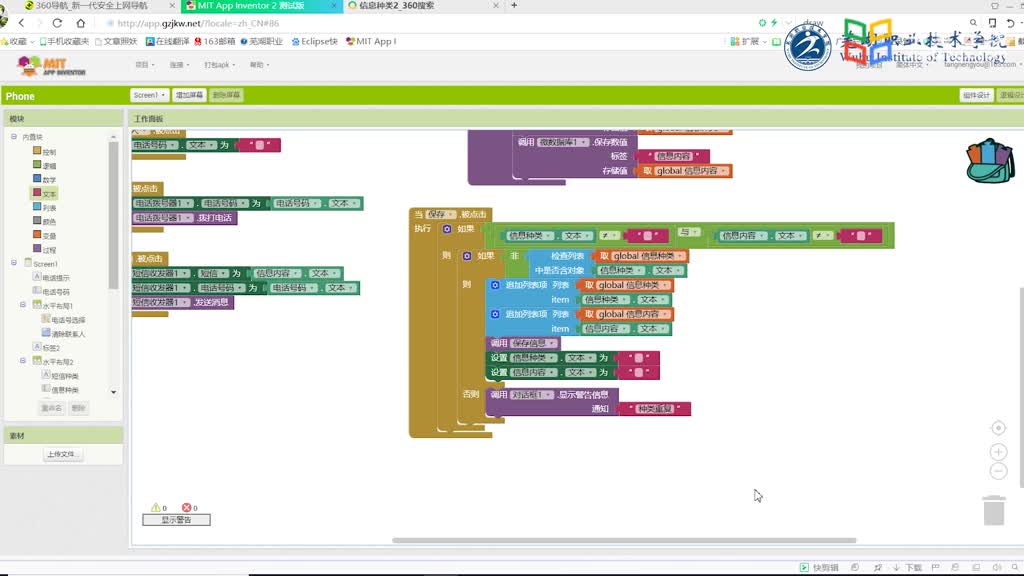Open the 项目 menu
The width and height of the screenshot is (1024, 576).
pos(144,65)
